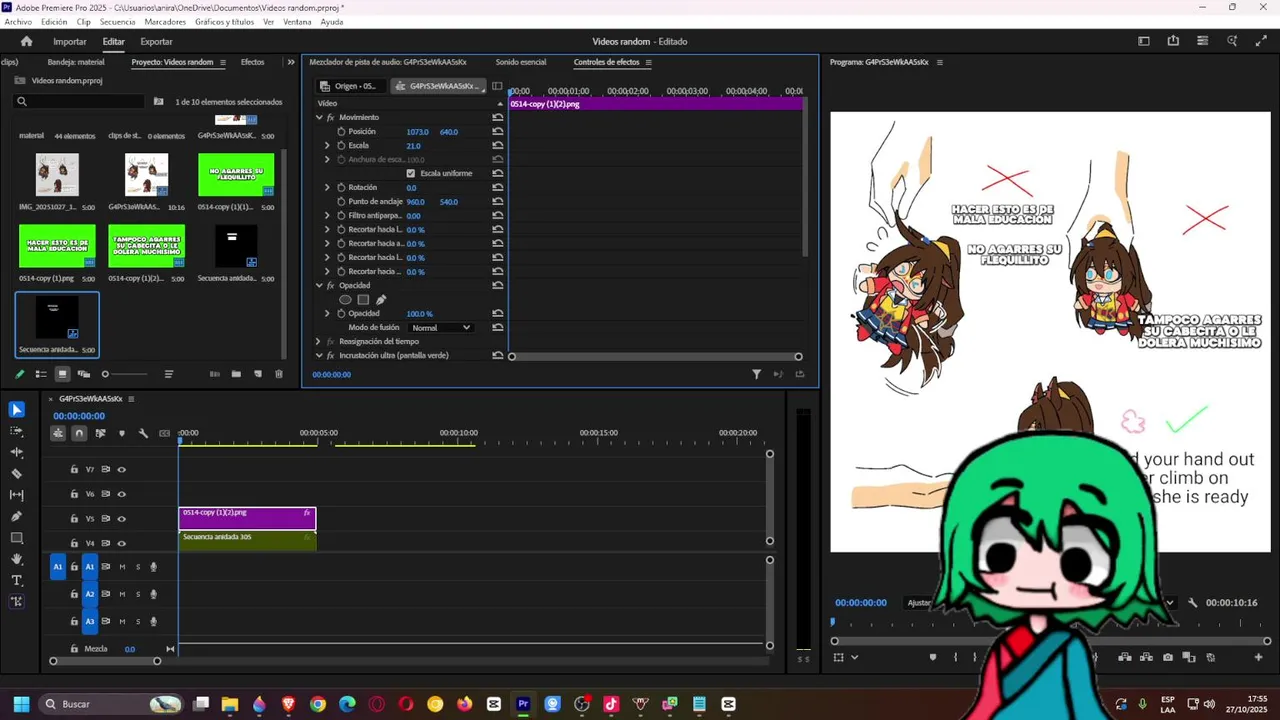Mute audio track A1
This screenshot has width=1280, height=720.
(122, 567)
